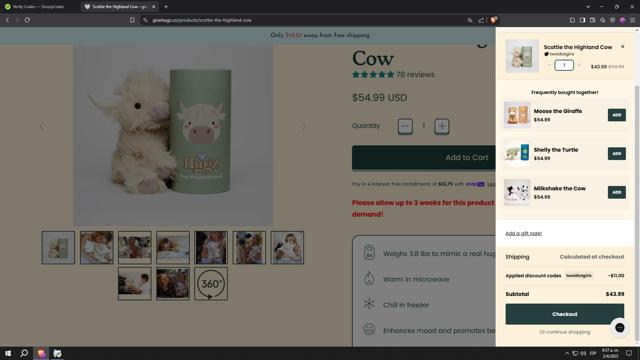This screenshot has height=360, width=640.
Task: Decrease cart item quantity with minus
Action: (x=549, y=65)
